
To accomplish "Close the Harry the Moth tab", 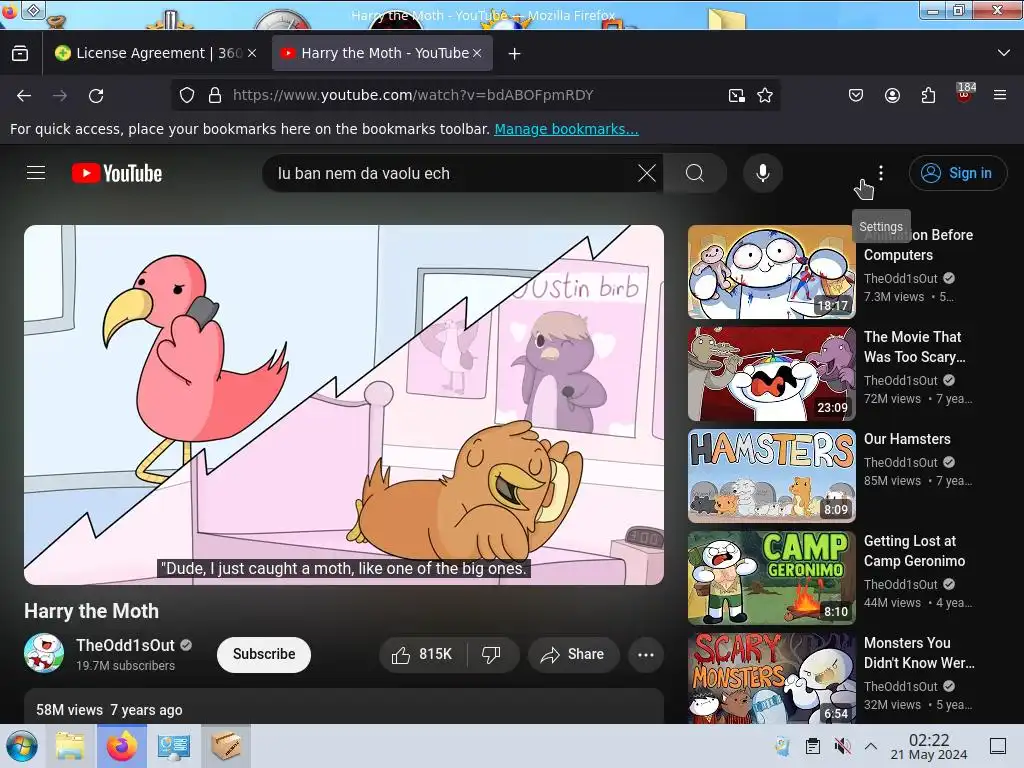I will (477, 54).
